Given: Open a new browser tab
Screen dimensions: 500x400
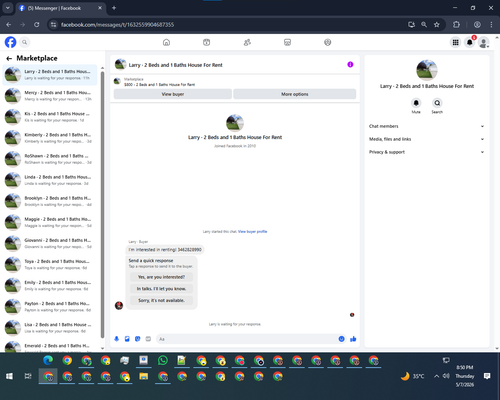Looking at the screenshot, I should click(114, 8).
